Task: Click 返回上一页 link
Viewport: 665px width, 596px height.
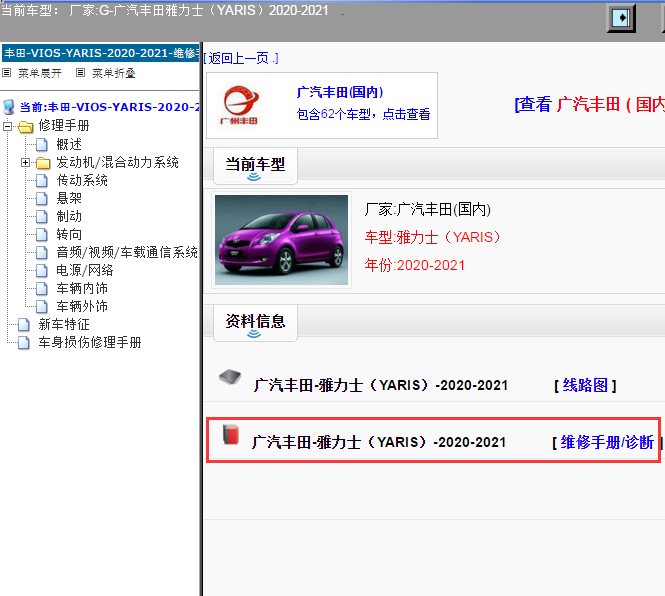Action: coord(241,59)
